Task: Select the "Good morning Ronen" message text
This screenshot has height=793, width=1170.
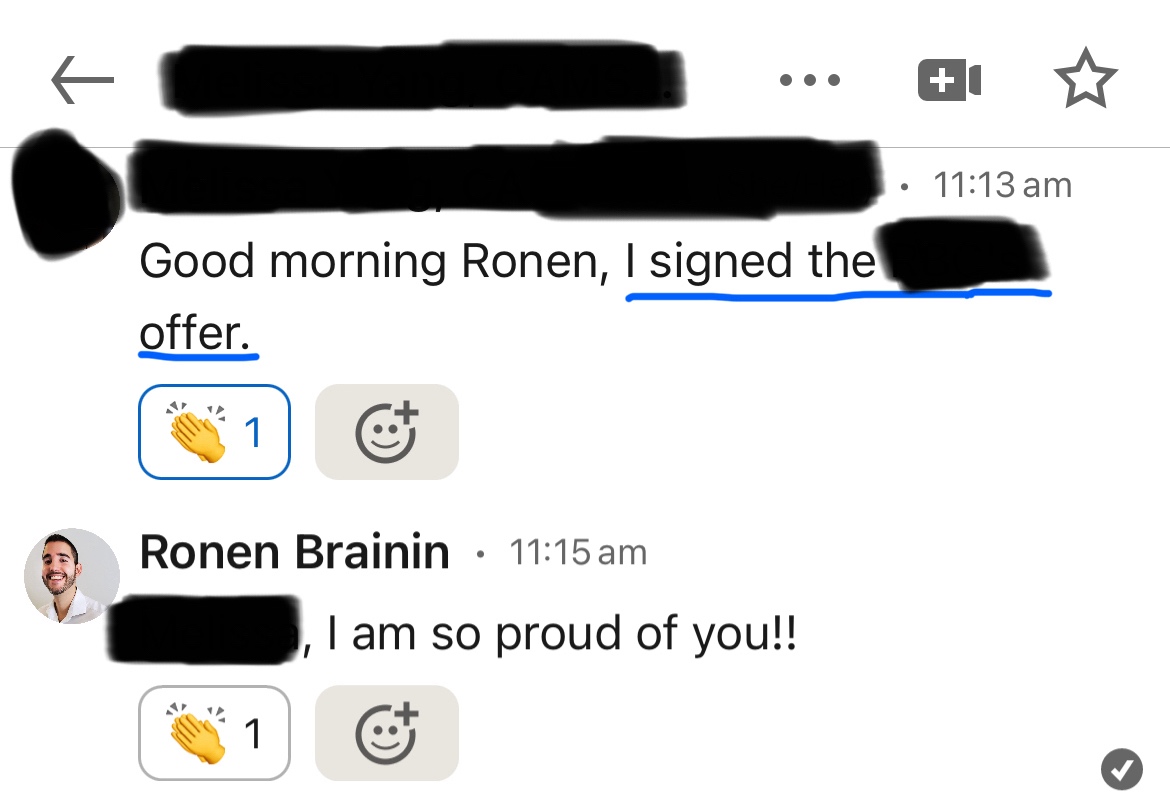Action: click(x=370, y=262)
